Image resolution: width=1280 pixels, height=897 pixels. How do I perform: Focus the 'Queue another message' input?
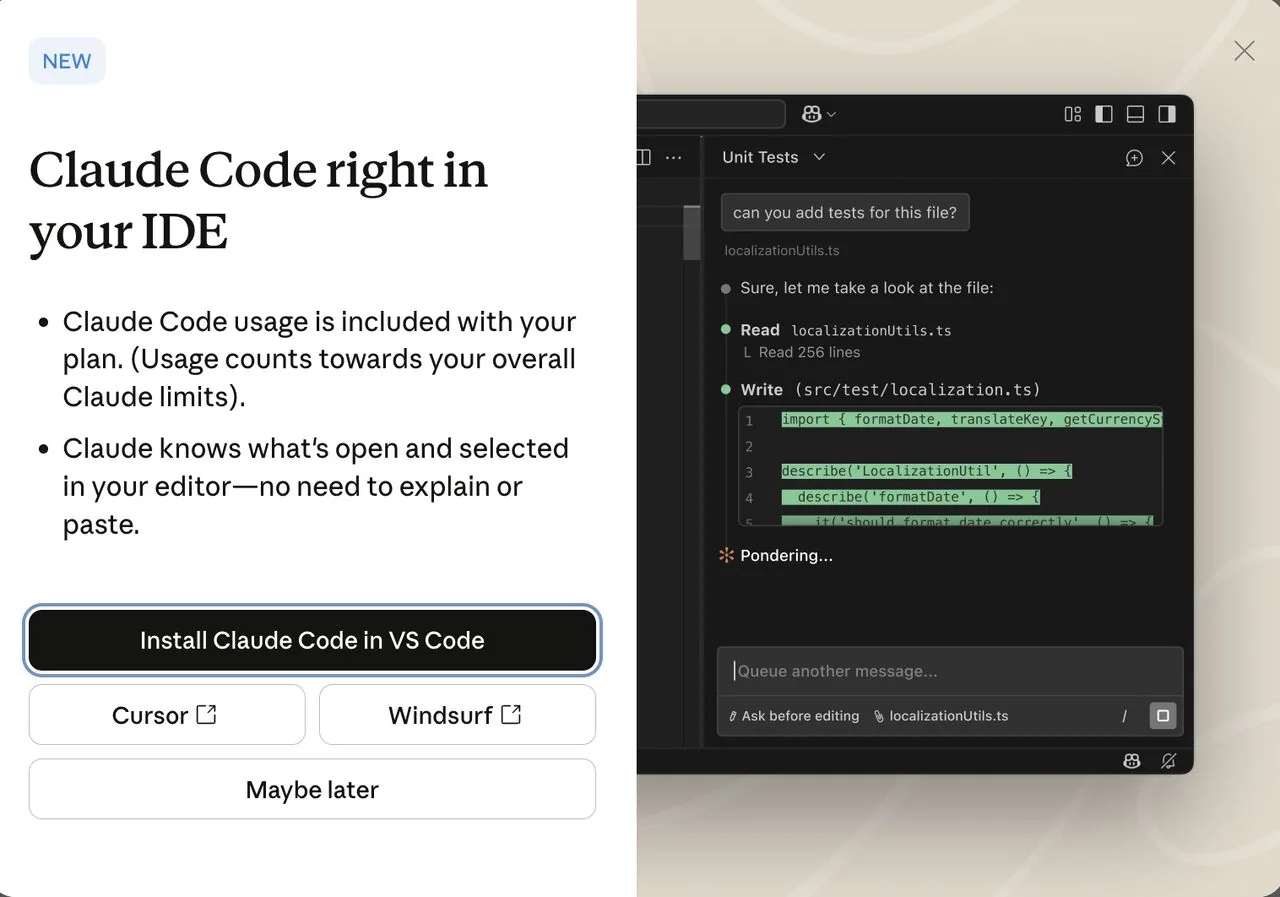(x=950, y=671)
